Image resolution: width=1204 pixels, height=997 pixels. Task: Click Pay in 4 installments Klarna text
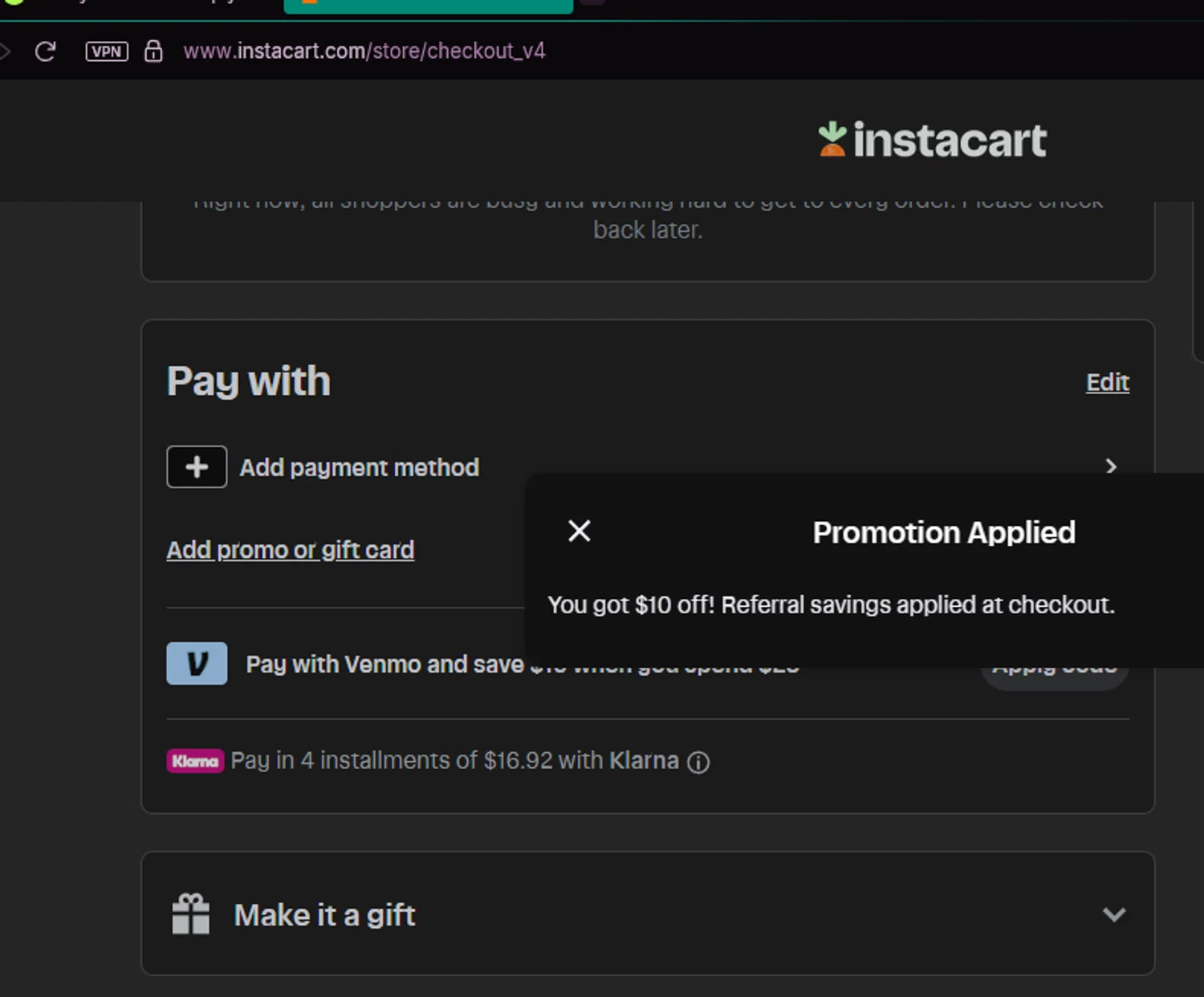click(454, 760)
